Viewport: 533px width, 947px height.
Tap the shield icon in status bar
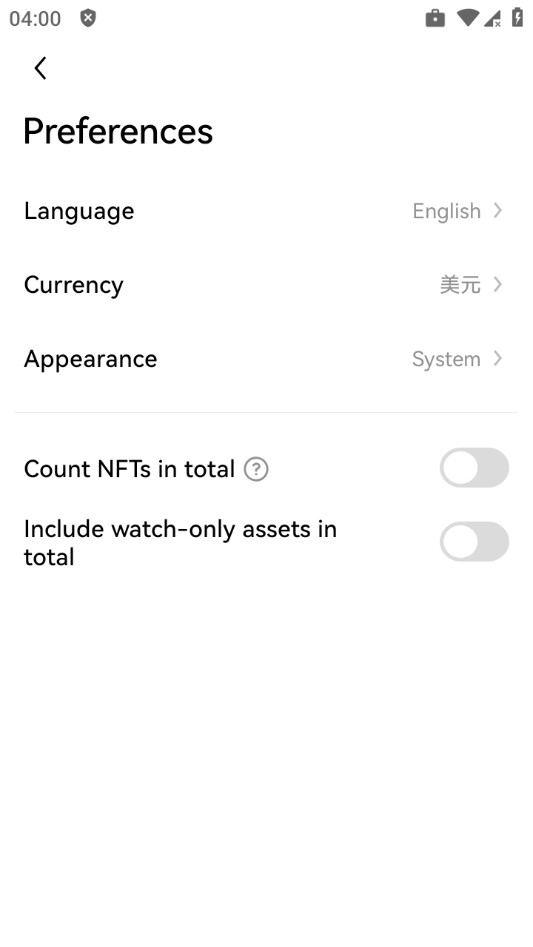(x=88, y=18)
